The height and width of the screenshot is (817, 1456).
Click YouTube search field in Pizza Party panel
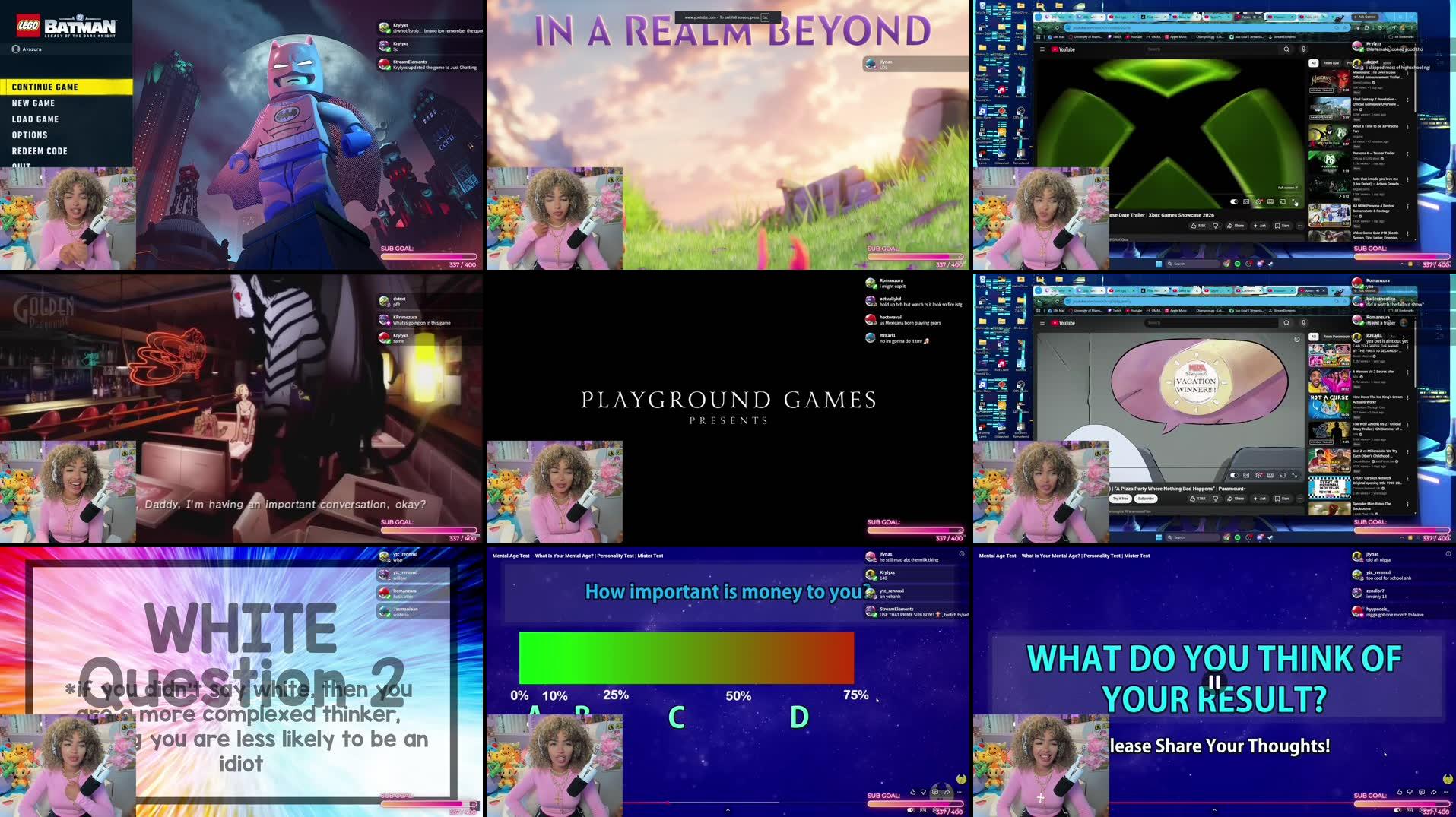click(x=1210, y=322)
